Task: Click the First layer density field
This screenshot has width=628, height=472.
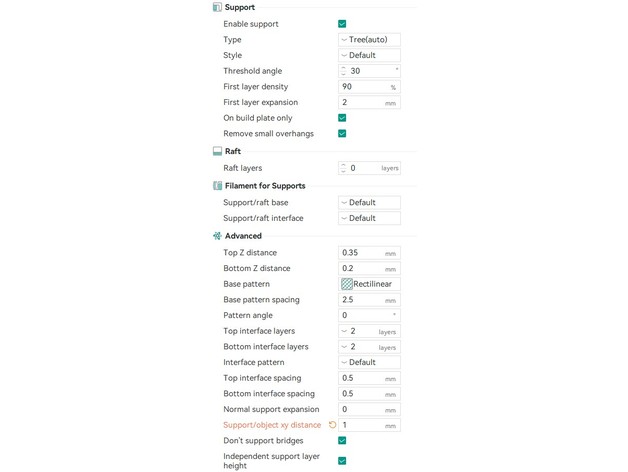Action: [x=362, y=87]
